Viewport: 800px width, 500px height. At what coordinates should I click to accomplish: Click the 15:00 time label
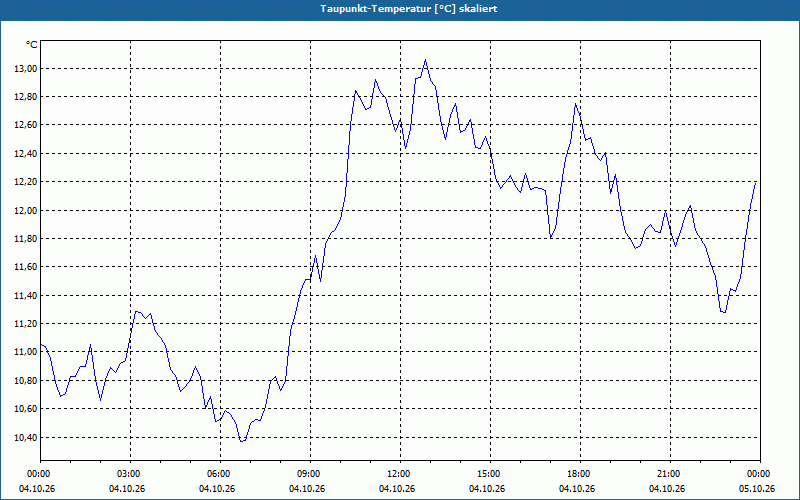tap(490, 474)
